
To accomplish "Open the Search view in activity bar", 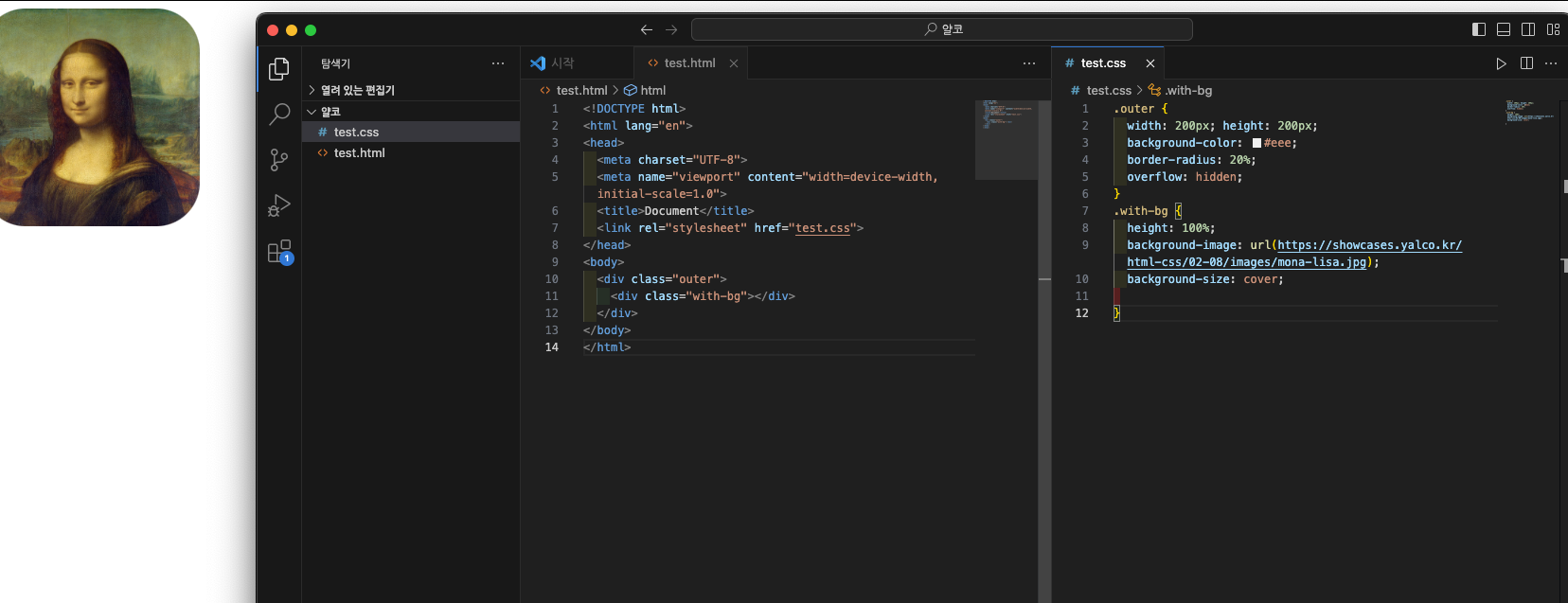I will pyautogui.click(x=279, y=115).
